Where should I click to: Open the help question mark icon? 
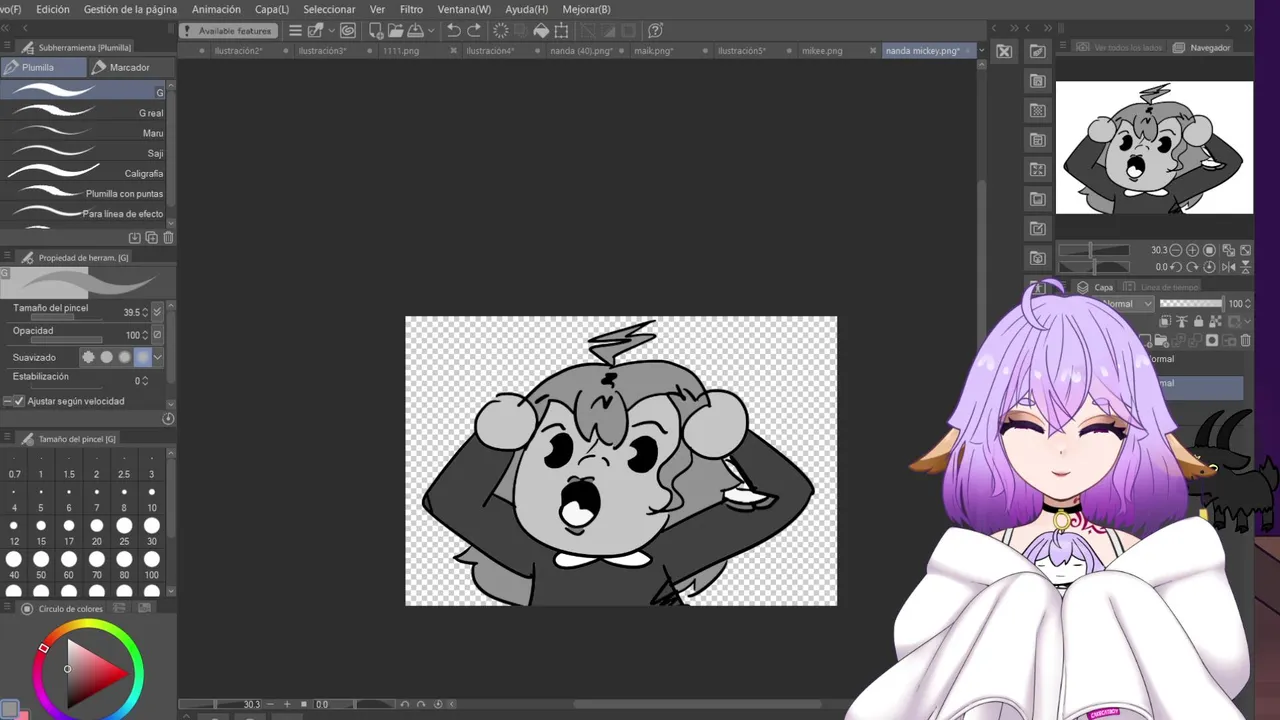(x=655, y=31)
